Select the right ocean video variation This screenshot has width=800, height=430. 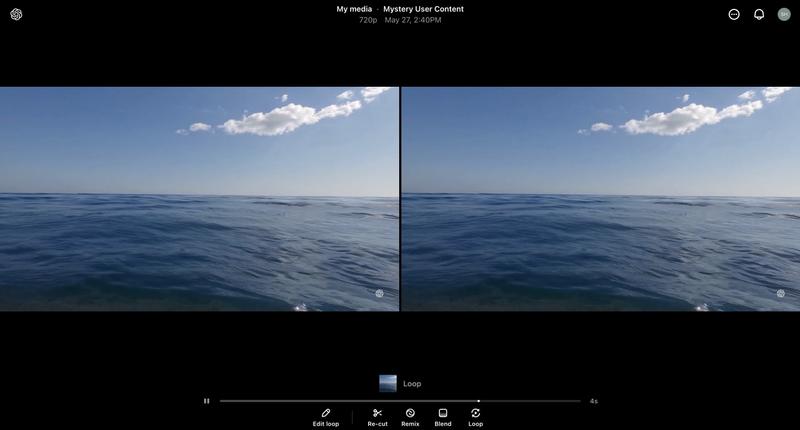tap(601, 198)
